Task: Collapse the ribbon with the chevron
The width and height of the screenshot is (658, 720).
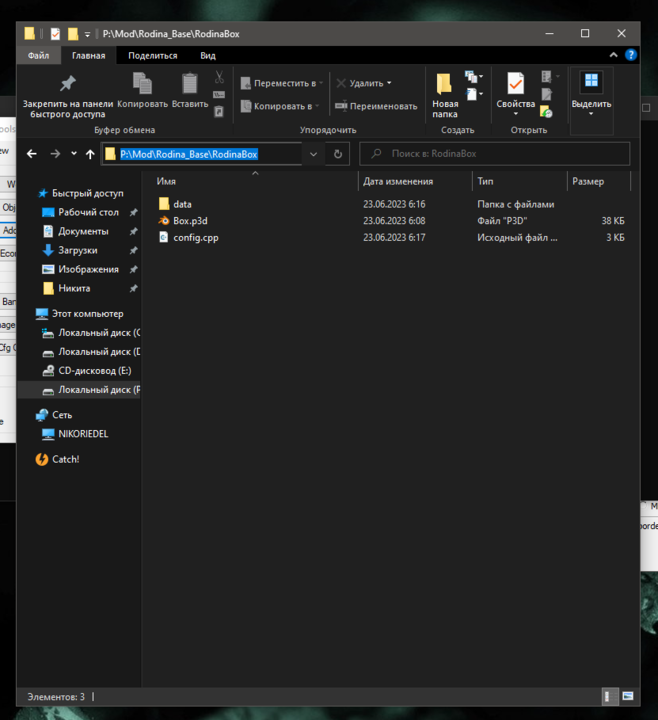Action: coord(613,55)
